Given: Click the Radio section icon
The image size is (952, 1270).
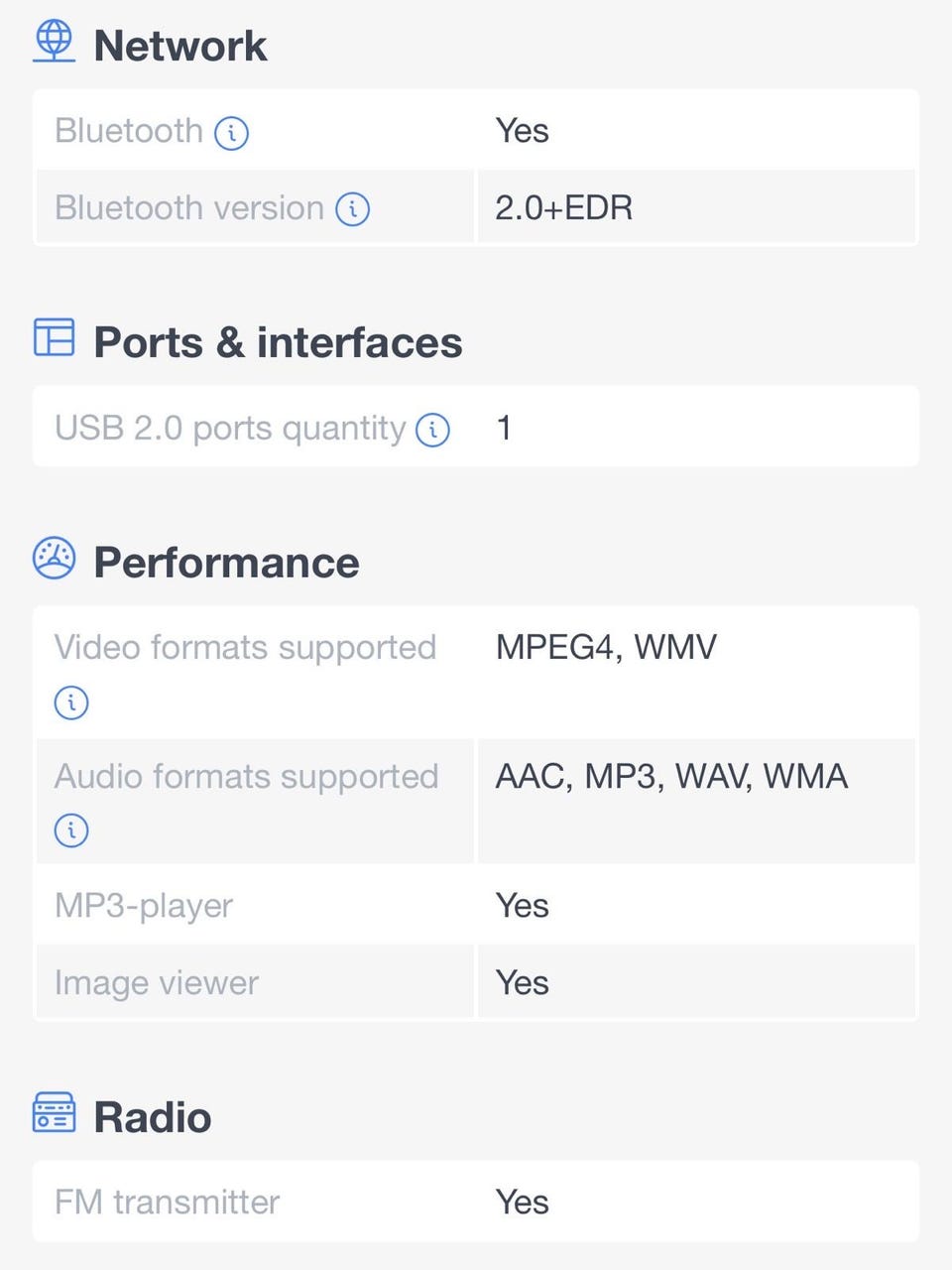Looking at the screenshot, I should 54,1113.
